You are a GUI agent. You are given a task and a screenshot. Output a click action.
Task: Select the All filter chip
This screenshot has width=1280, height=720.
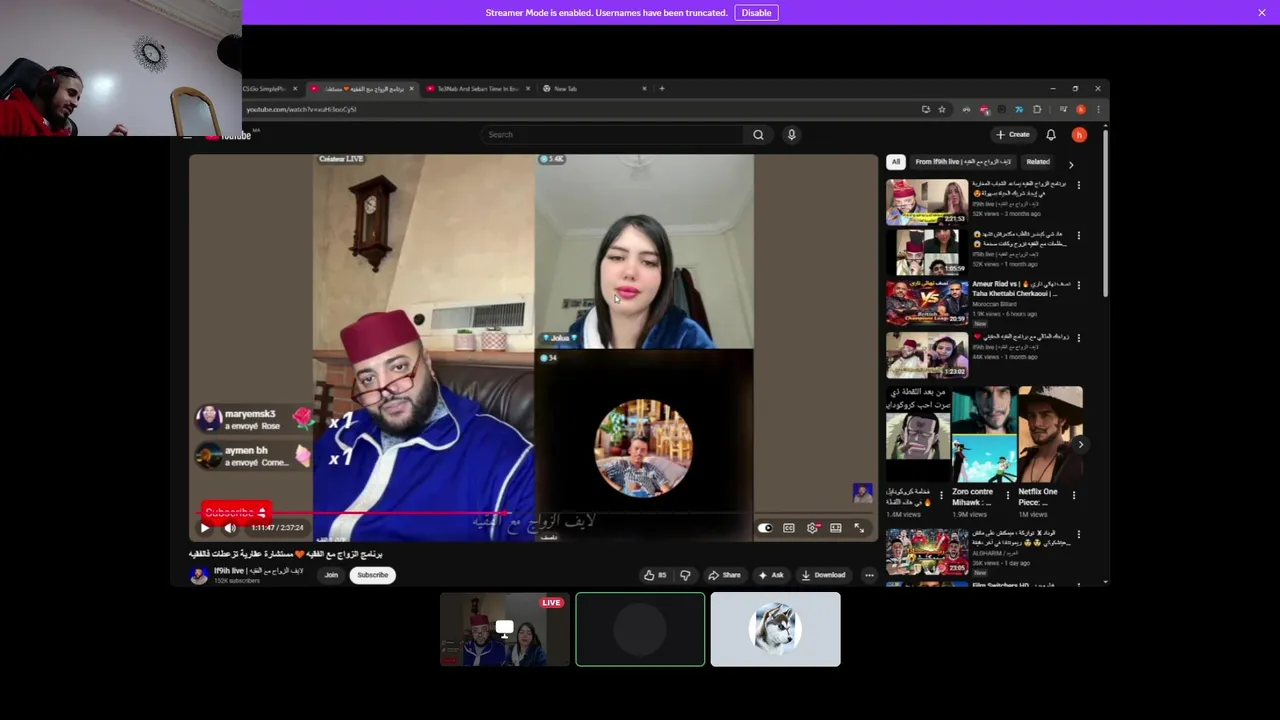coord(896,162)
